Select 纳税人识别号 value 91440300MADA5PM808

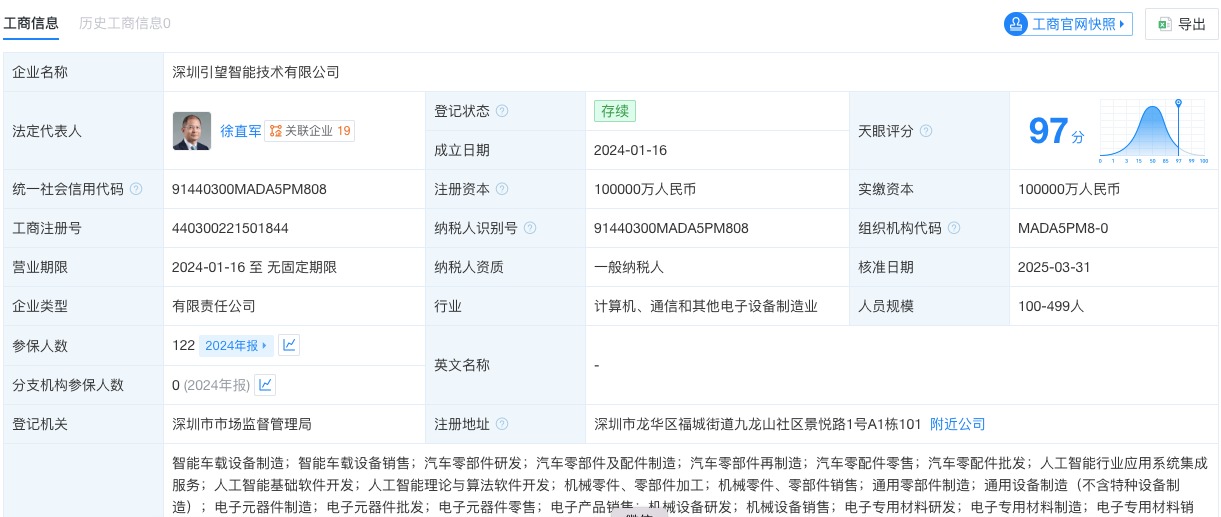tap(671, 228)
